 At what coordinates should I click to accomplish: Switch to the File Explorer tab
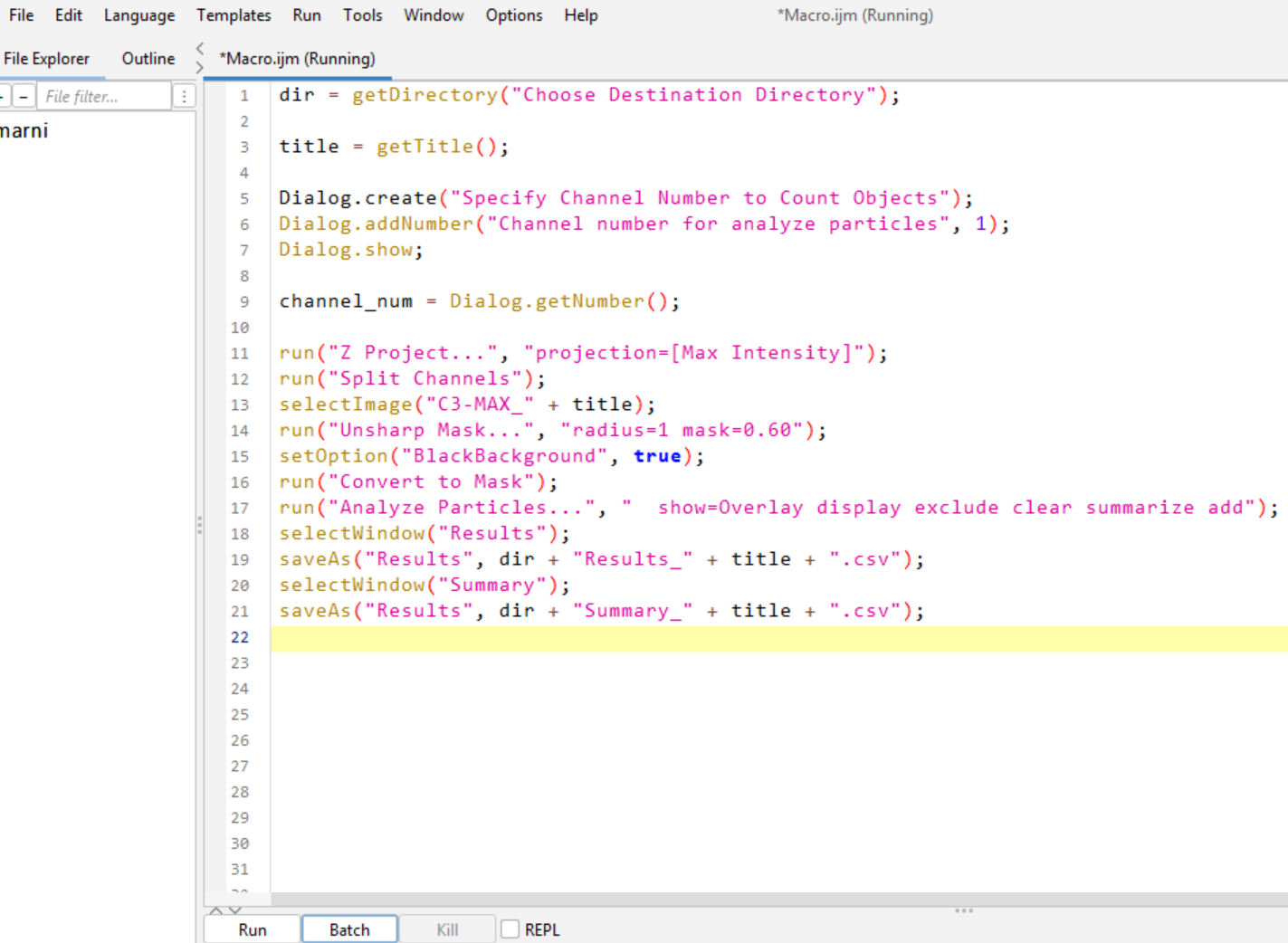click(46, 59)
